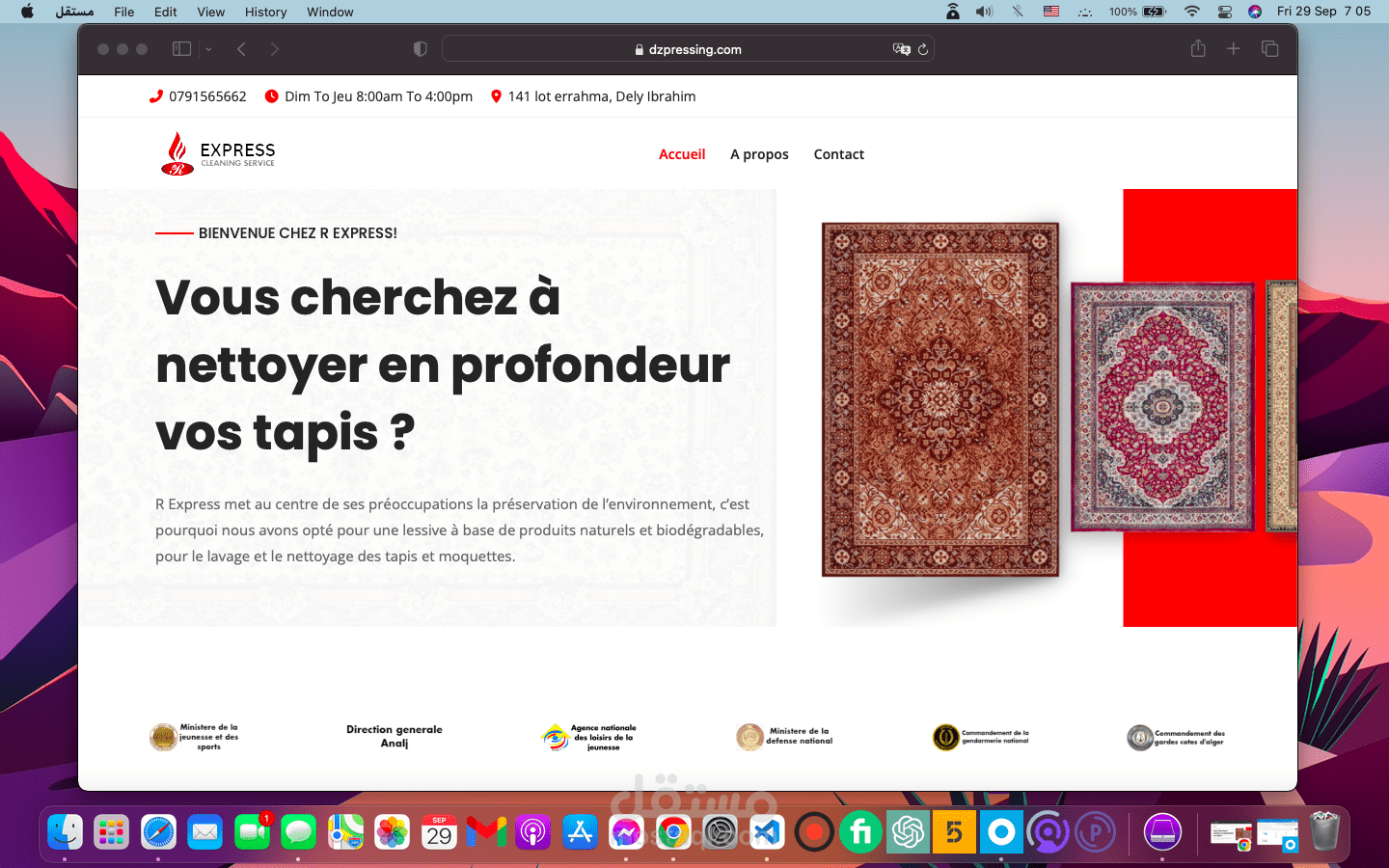The height and width of the screenshot is (868, 1389).
Task: Click the R Express logo
Action: 218,153
